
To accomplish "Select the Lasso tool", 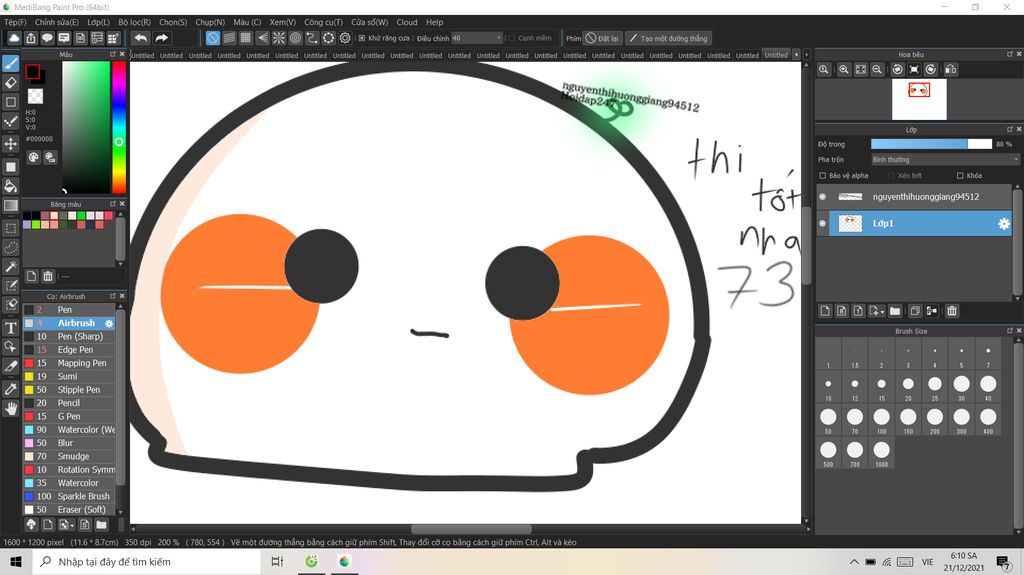I will [x=10, y=248].
